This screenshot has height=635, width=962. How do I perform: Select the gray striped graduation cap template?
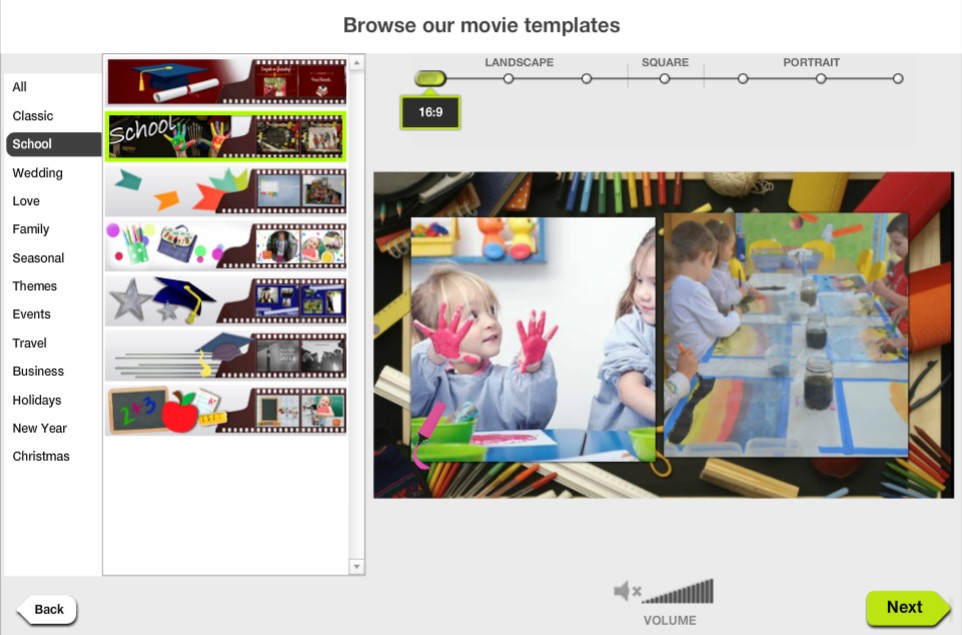226,355
